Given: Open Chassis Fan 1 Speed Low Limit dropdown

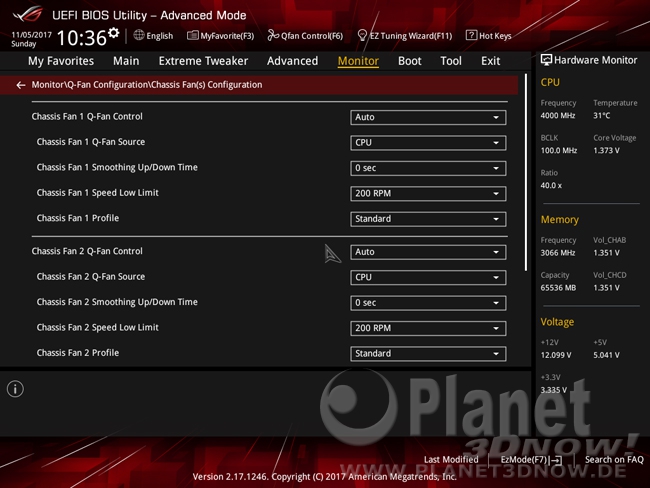Looking at the screenshot, I should [x=428, y=194].
